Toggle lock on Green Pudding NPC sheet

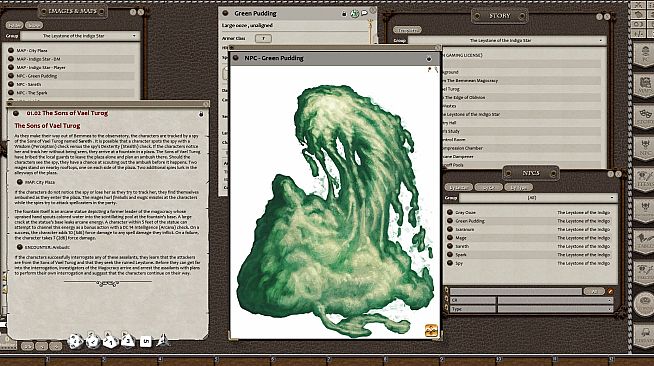point(344,14)
